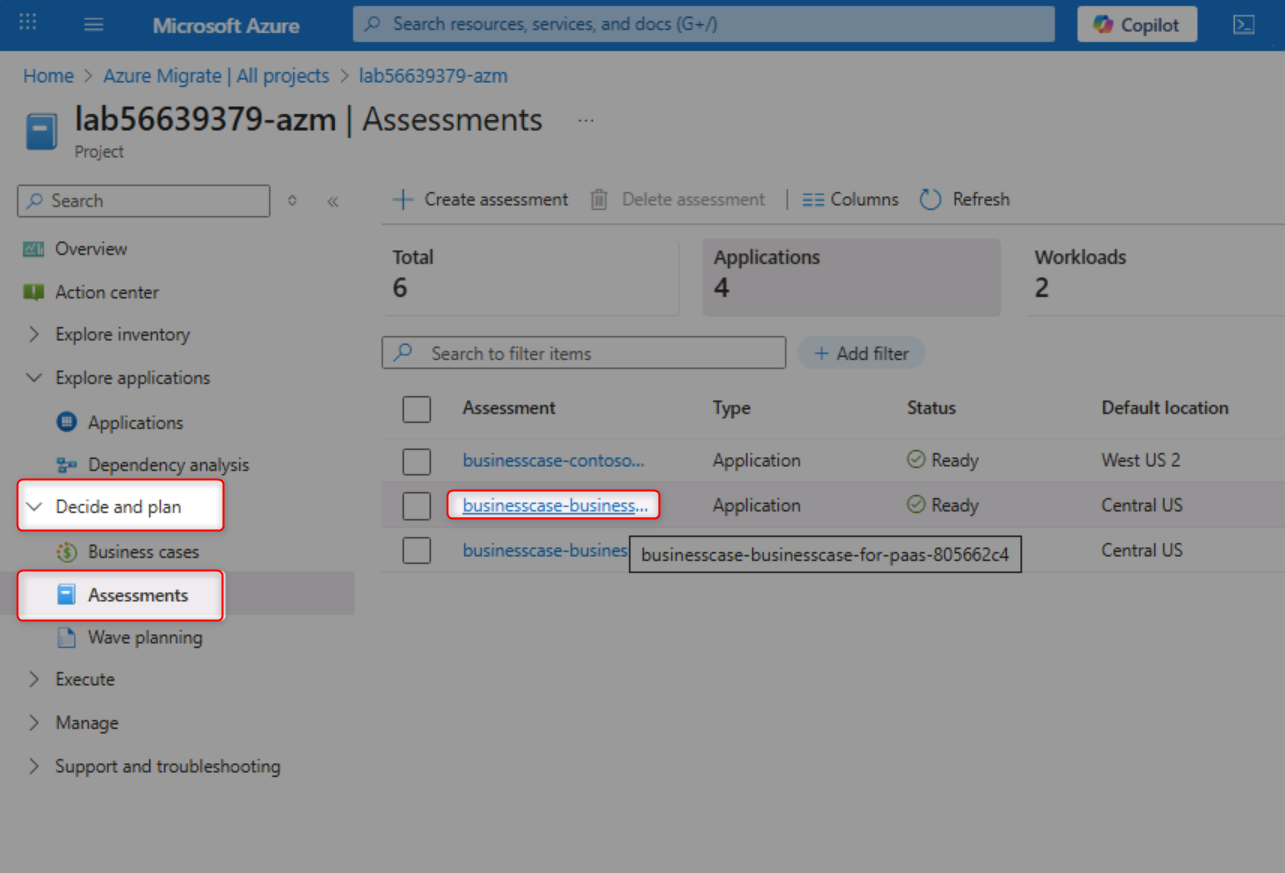This screenshot has width=1285, height=873.
Task: Select the Workloads 2 summary card
Action: coord(1155,277)
